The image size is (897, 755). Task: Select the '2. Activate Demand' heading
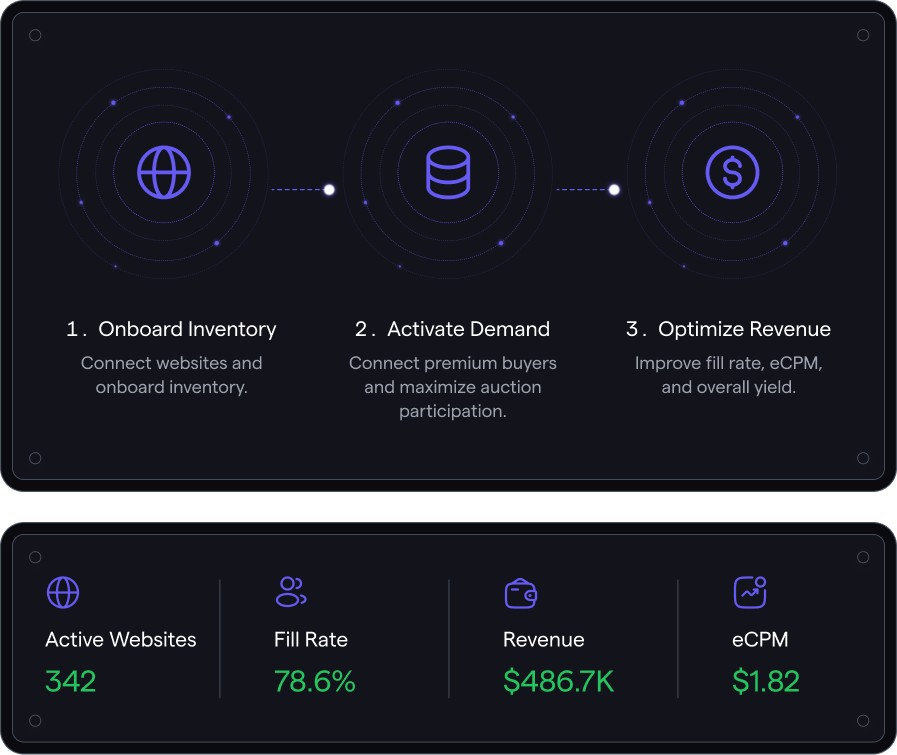(452, 329)
